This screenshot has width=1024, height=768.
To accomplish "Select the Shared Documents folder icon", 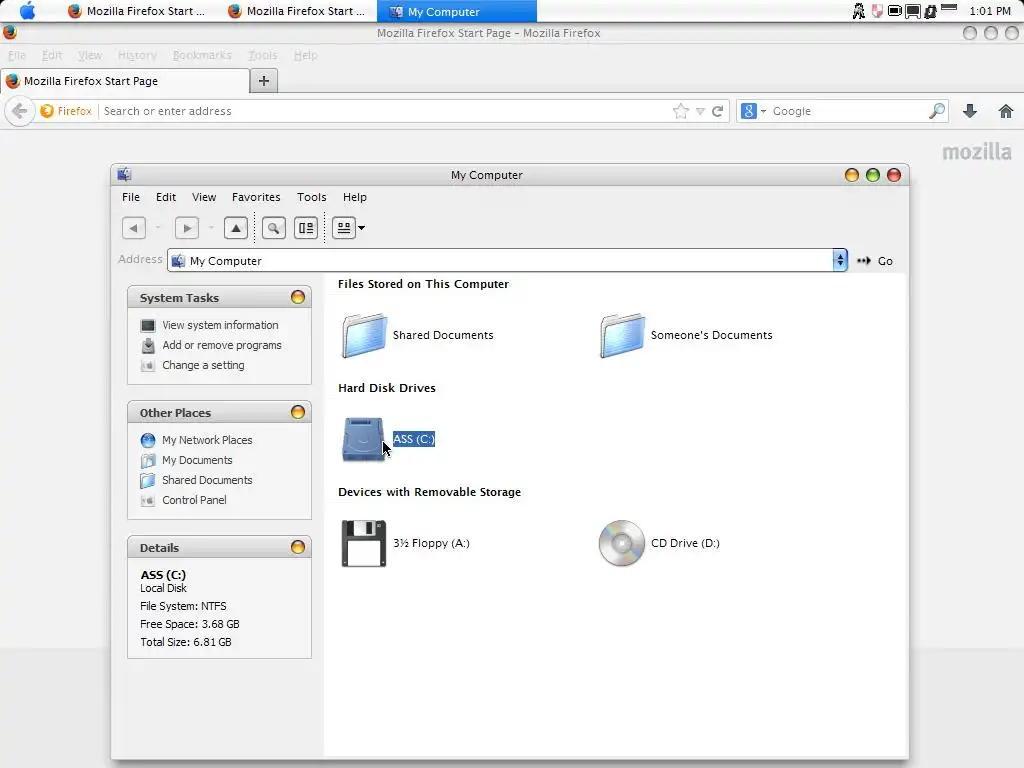I will pos(364,335).
